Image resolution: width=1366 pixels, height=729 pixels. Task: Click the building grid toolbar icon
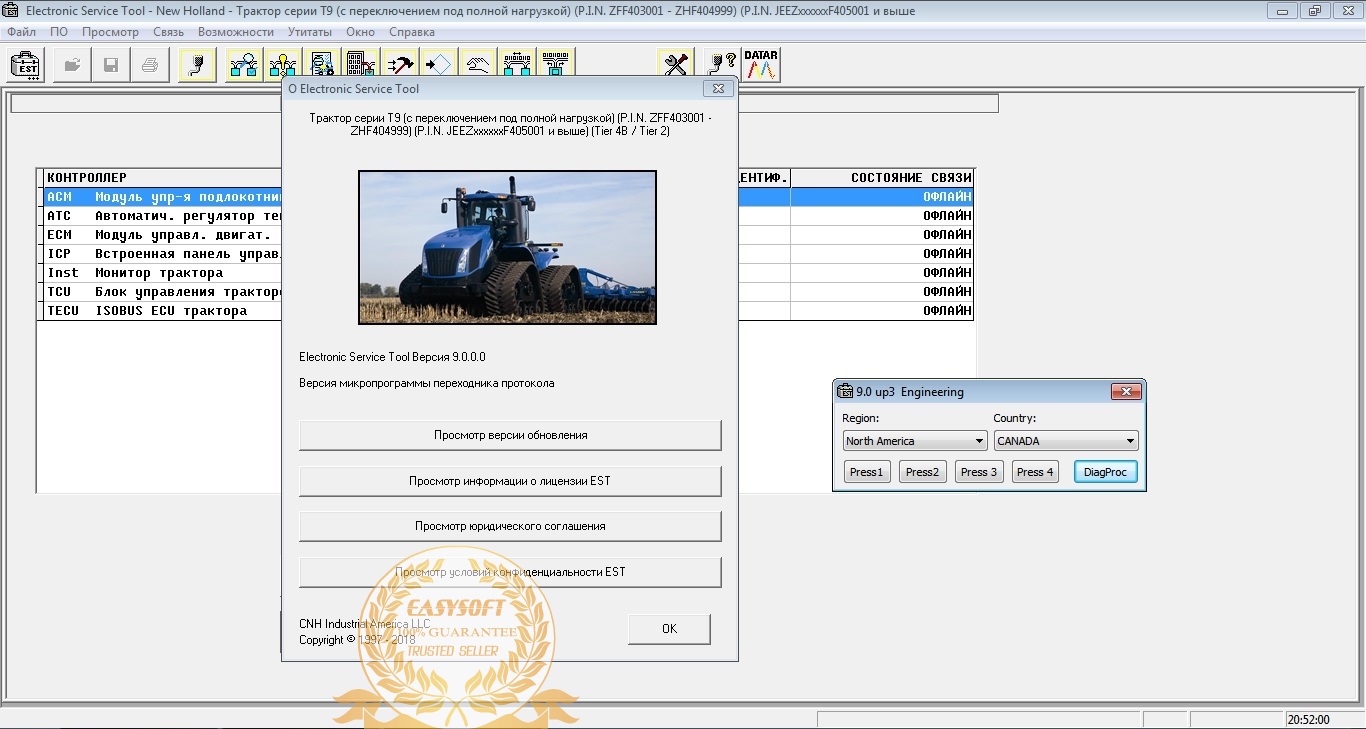(361, 65)
